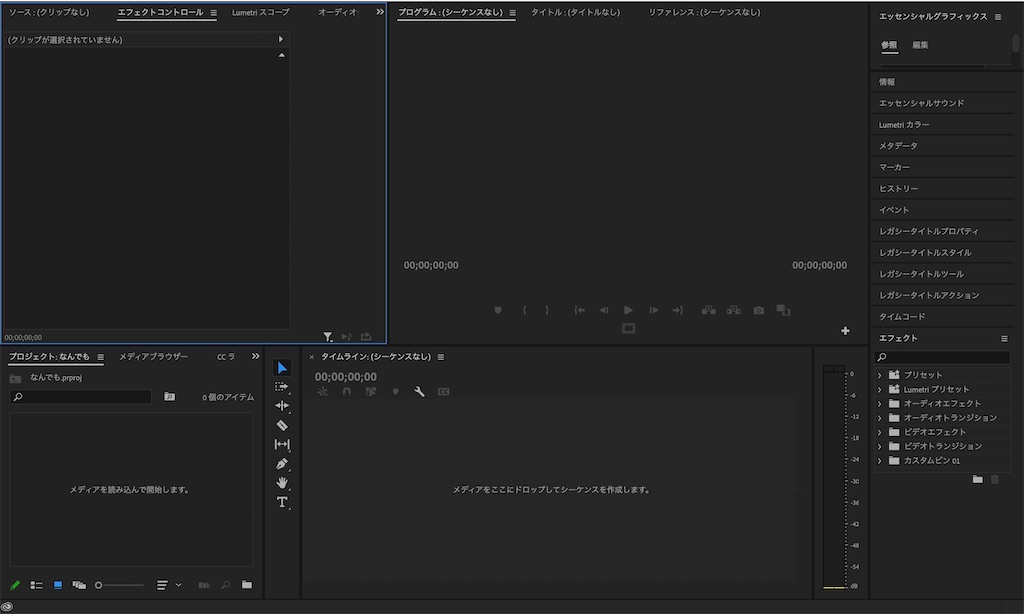Image resolution: width=1024 pixels, height=614 pixels.
Task: Click the create search bin icon beside Project search
Action: (169, 396)
